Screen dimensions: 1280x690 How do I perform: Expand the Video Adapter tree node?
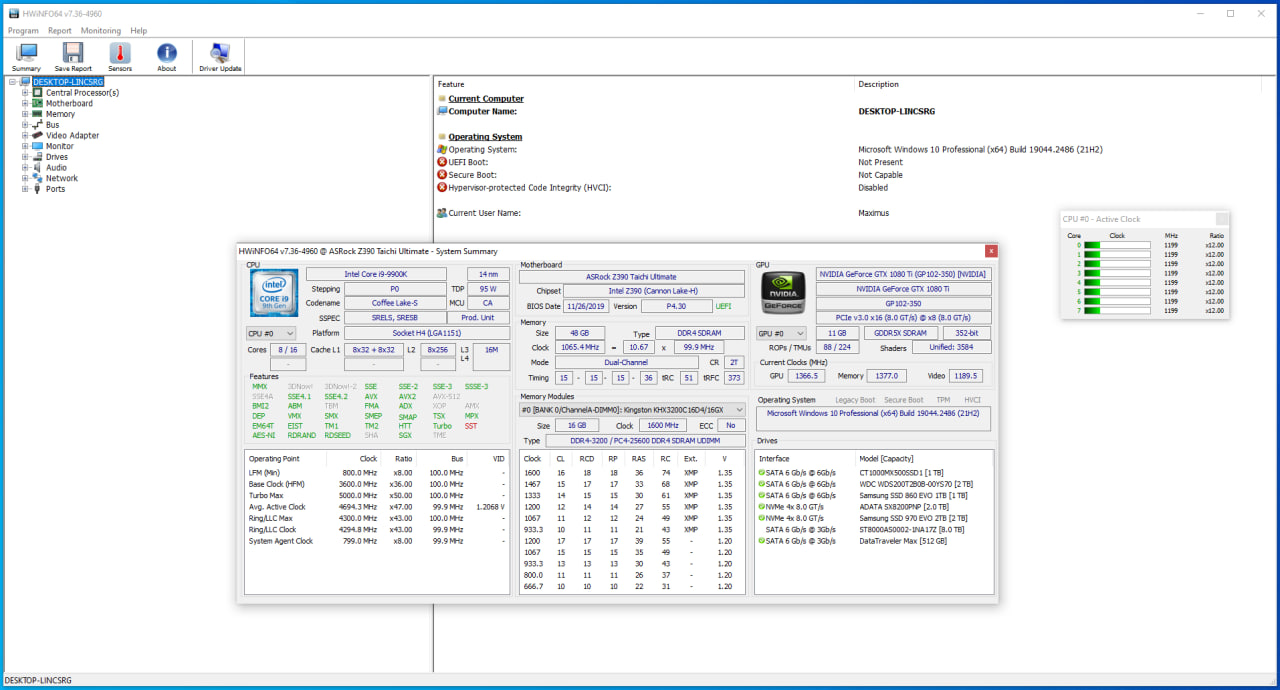[25, 136]
